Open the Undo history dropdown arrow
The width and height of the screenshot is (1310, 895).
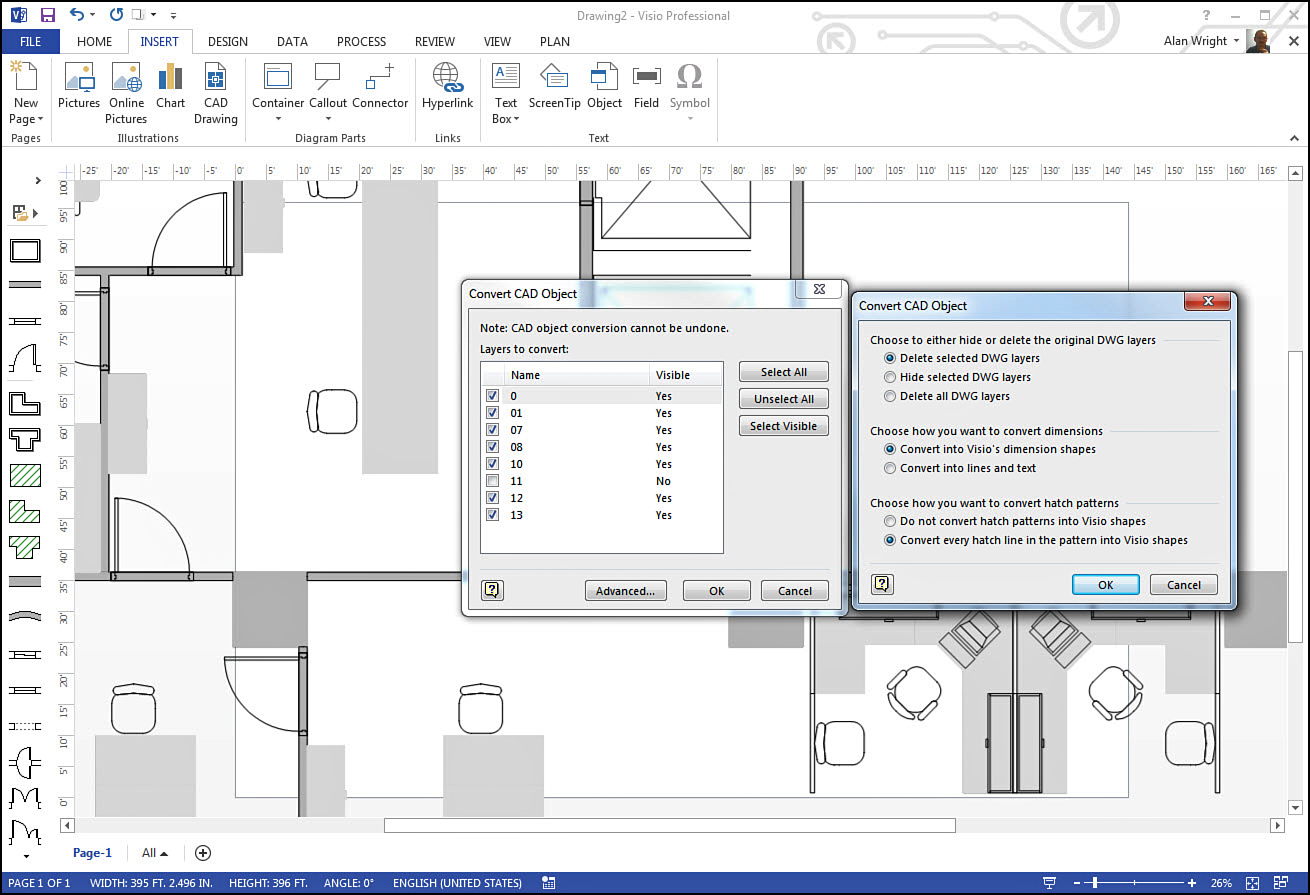coord(93,16)
